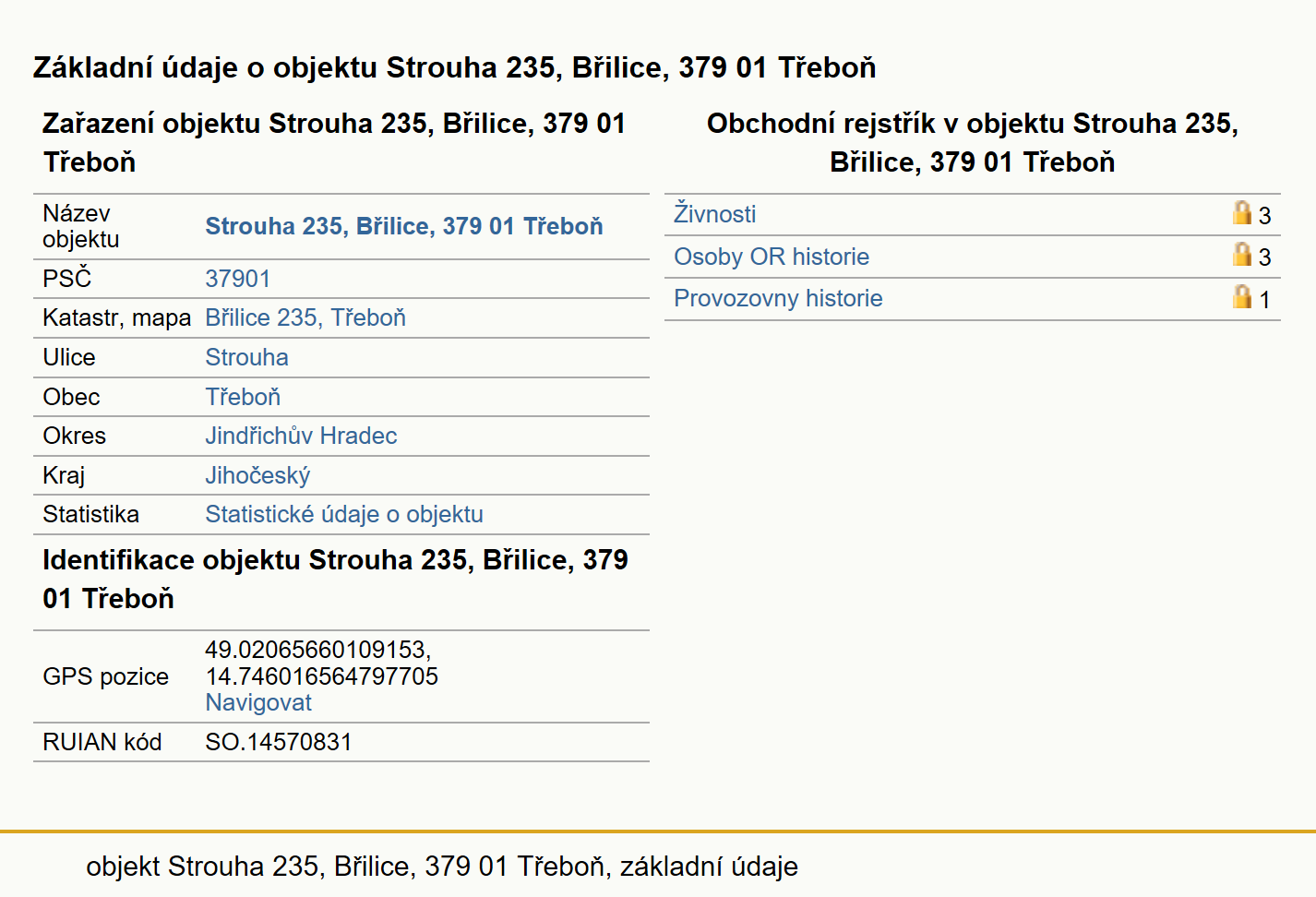1316x897 pixels.
Task: Open the Jindřichův Hradec district link
Action: pos(301,436)
